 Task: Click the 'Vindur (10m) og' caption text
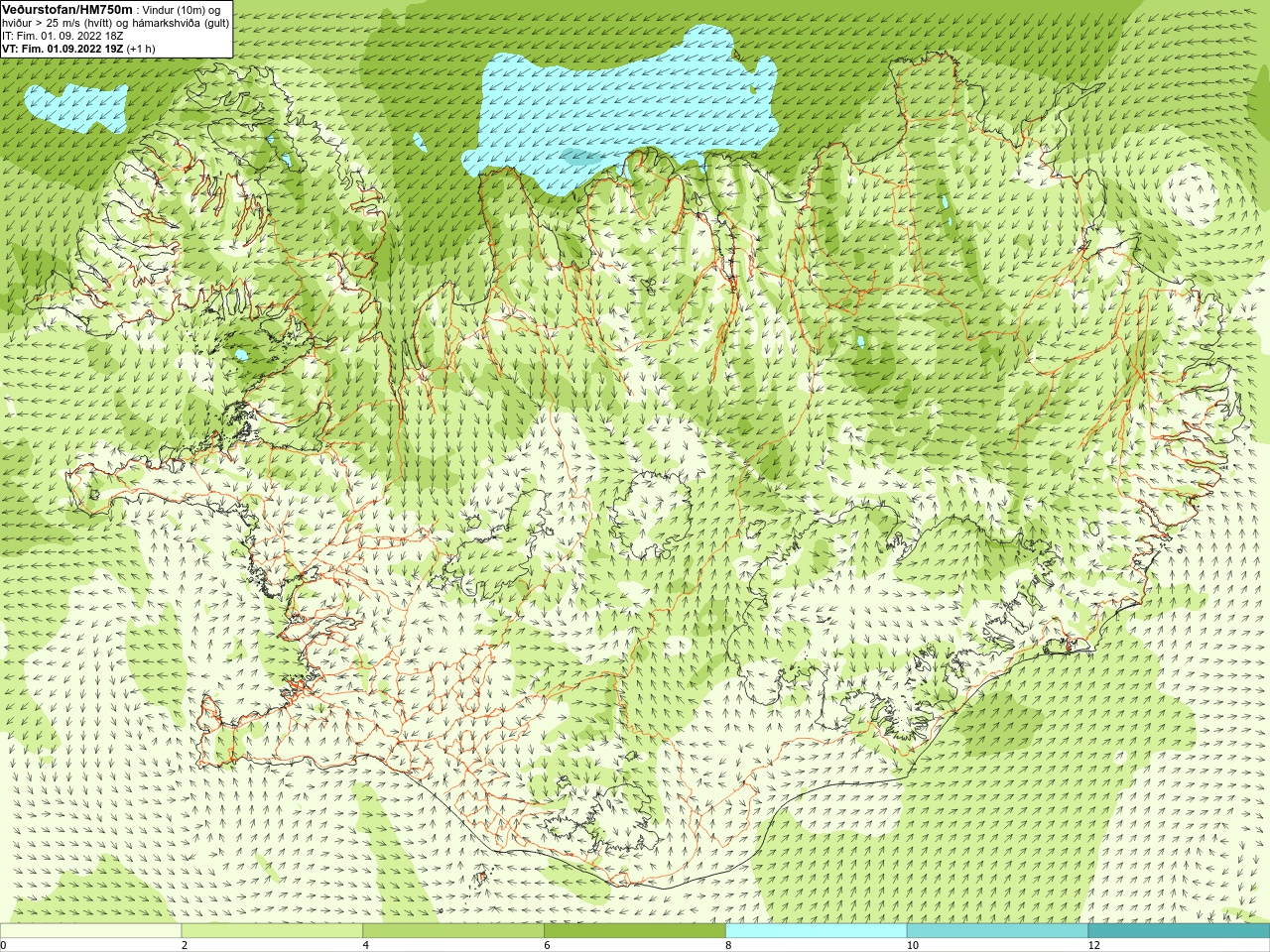coord(182,10)
